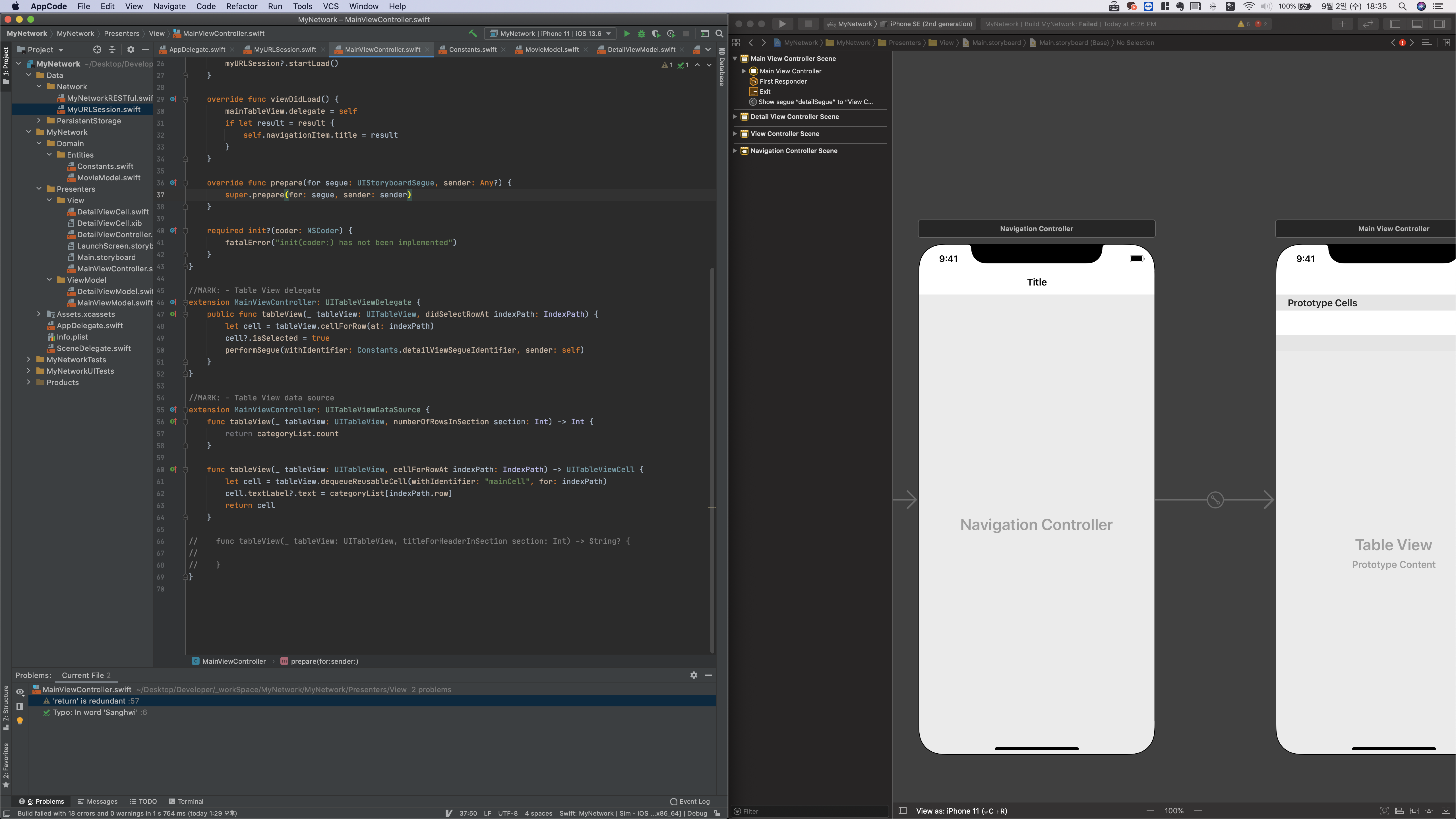Click the Xcode Stop button
The height and width of the screenshot is (819, 1456).
tap(808, 24)
